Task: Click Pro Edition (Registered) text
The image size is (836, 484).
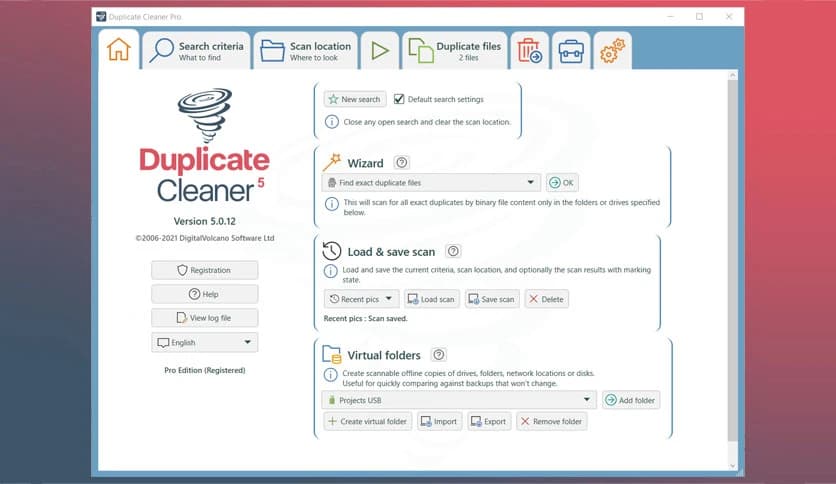Action: (205, 370)
